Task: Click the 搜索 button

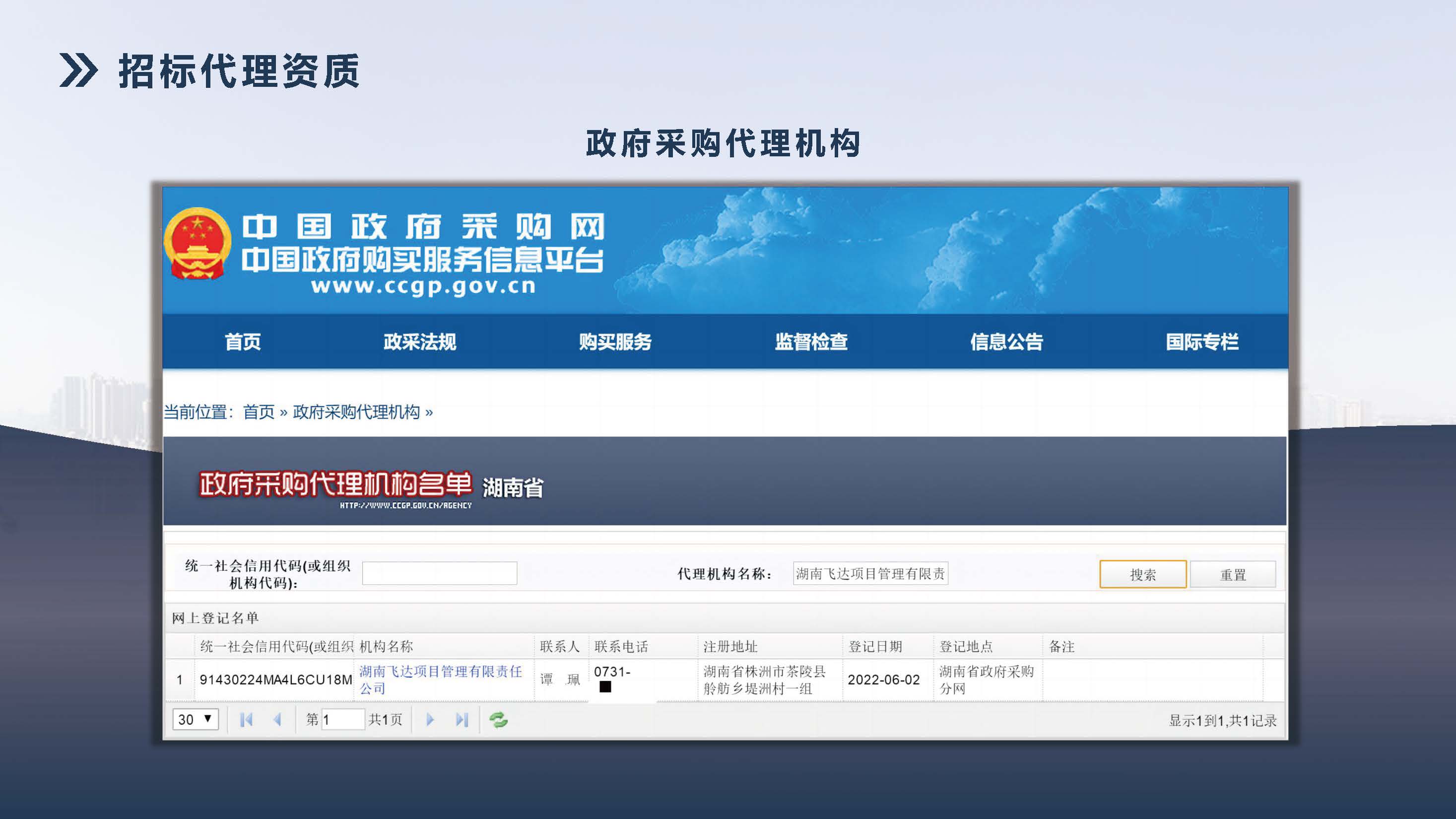Action: [1143, 574]
